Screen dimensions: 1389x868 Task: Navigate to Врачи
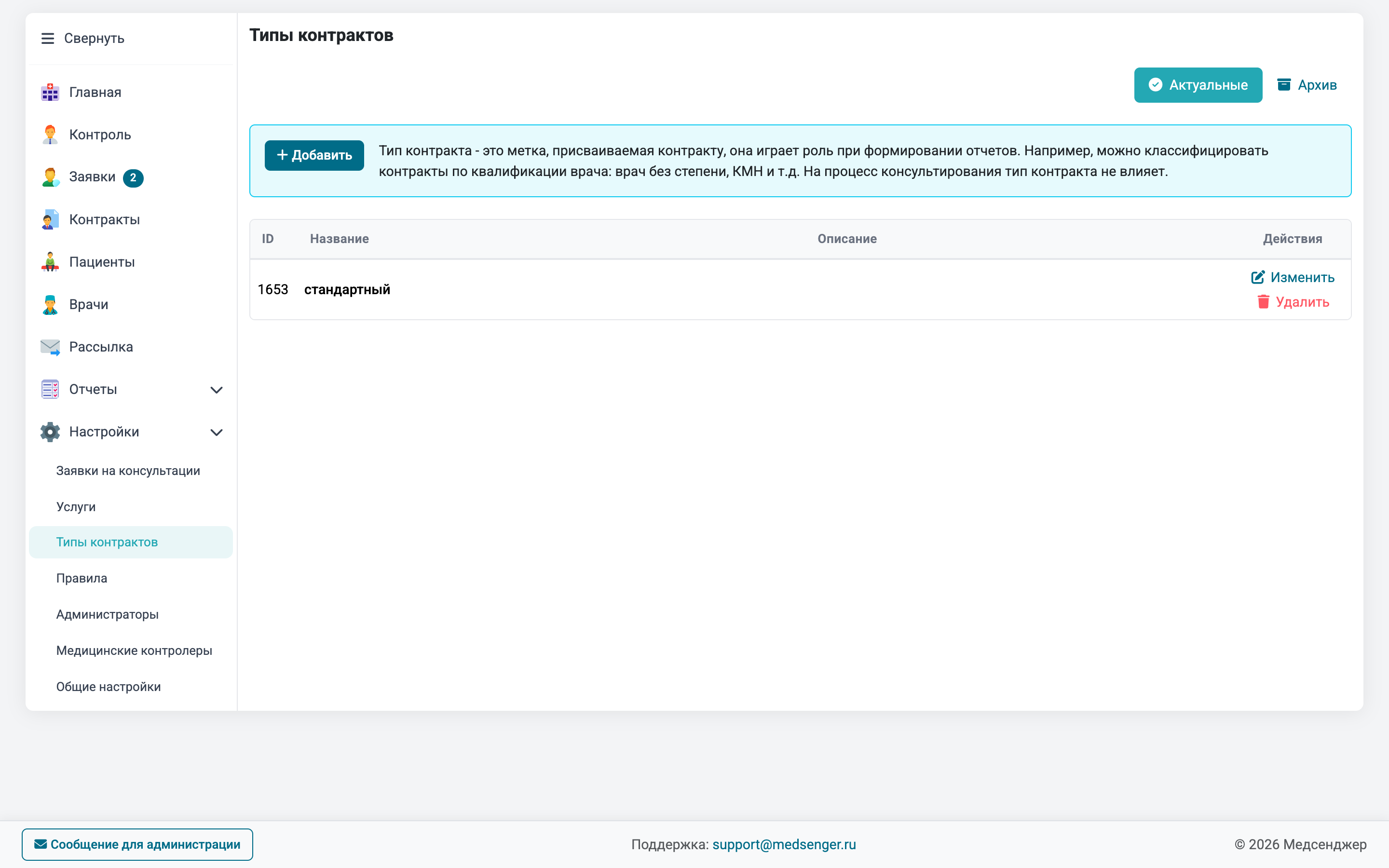tap(131, 304)
